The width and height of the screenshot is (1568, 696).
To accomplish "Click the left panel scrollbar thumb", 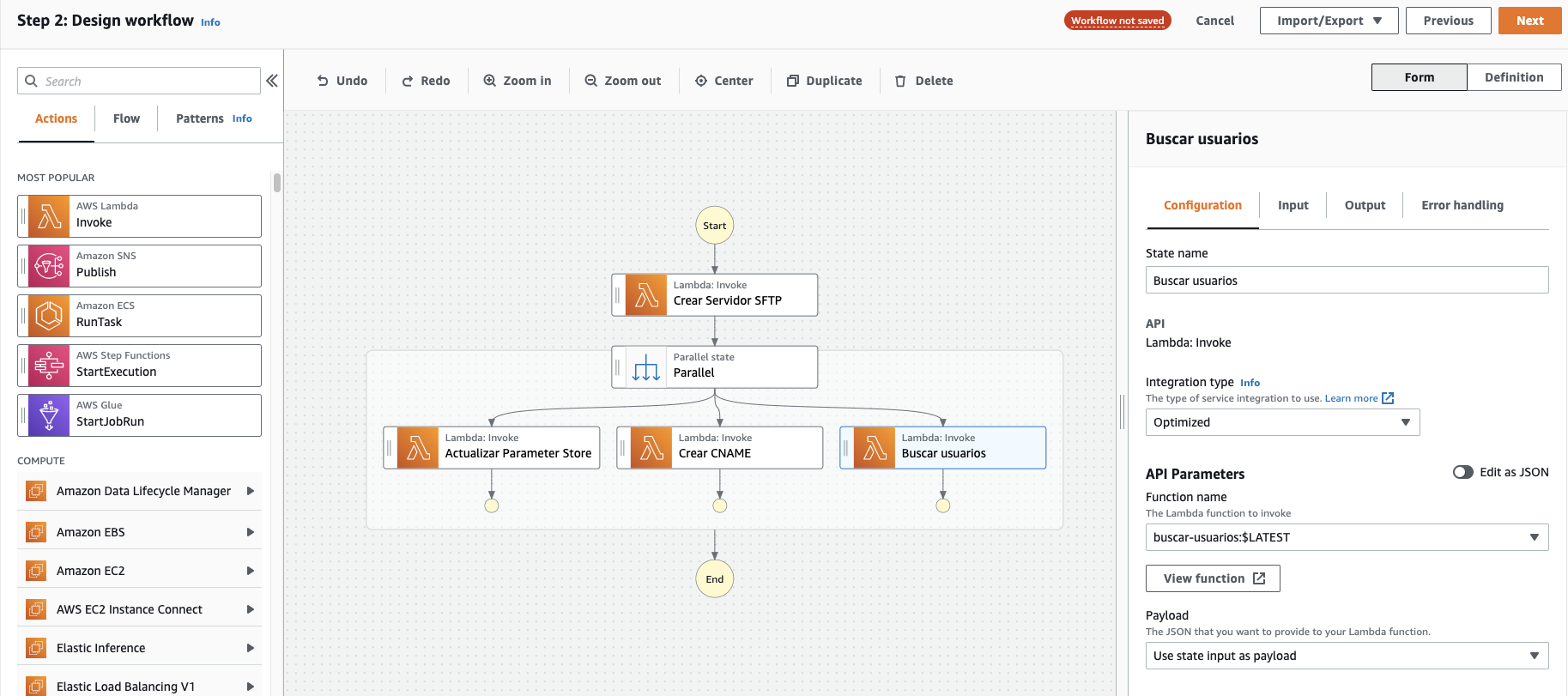I will click(x=276, y=182).
